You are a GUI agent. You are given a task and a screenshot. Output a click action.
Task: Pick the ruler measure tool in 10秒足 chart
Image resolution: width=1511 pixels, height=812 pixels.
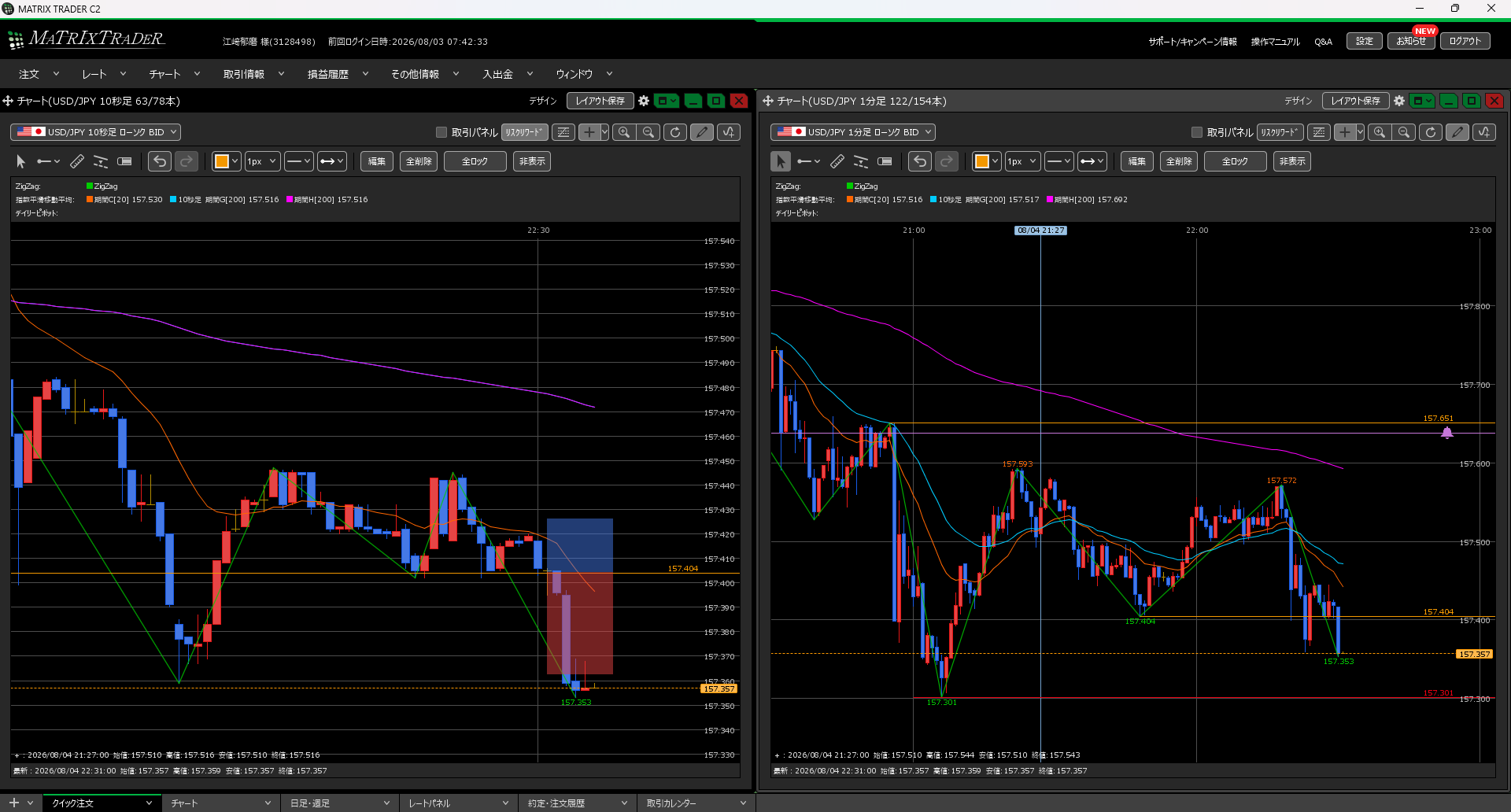click(x=77, y=161)
